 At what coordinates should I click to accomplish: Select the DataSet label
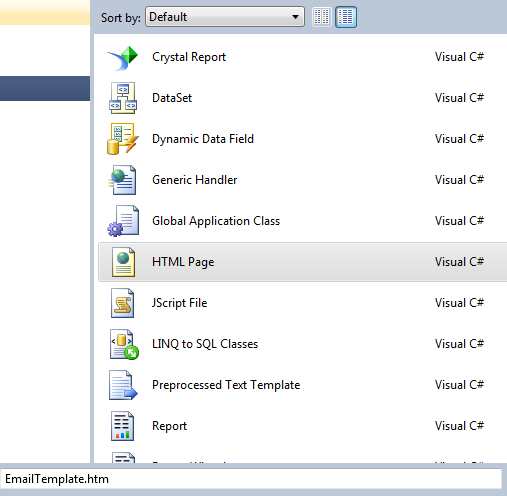172,98
